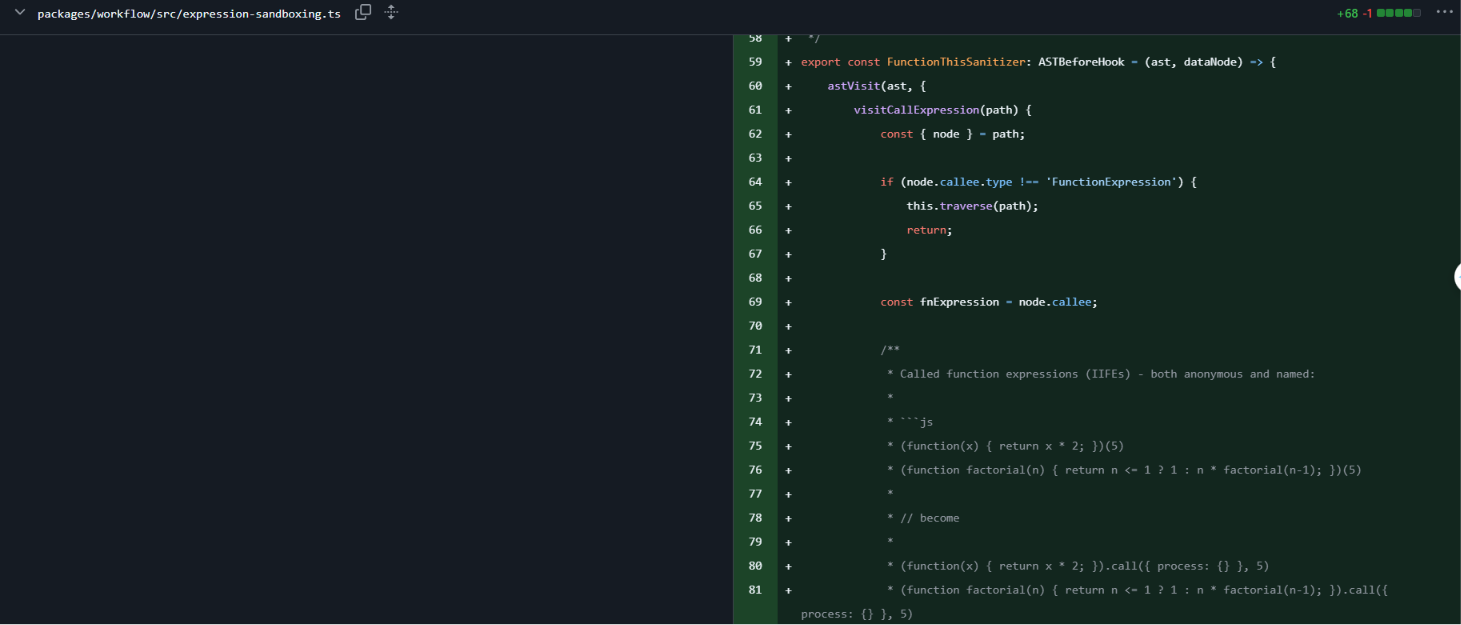The height and width of the screenshot is (625, 1461).
Task: Select line number 64
Action: [x=755, y=182]
